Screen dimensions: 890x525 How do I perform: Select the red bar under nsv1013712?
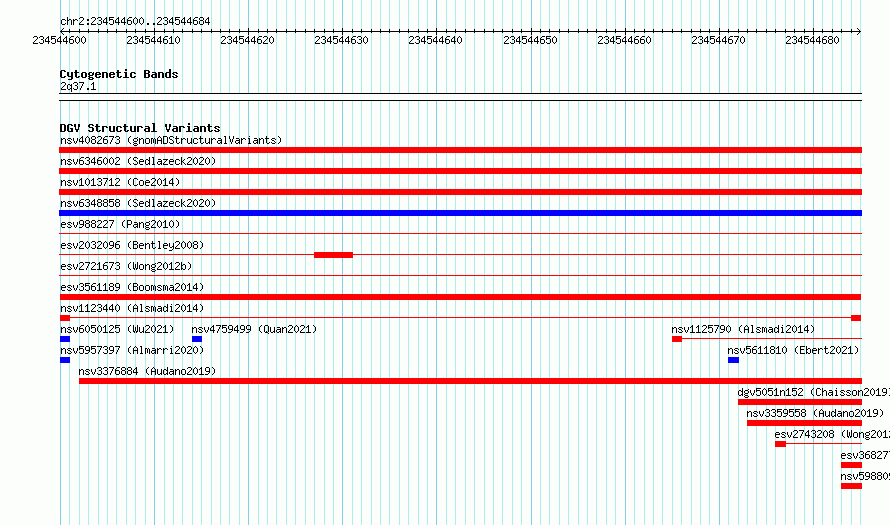tap(460, 192)
